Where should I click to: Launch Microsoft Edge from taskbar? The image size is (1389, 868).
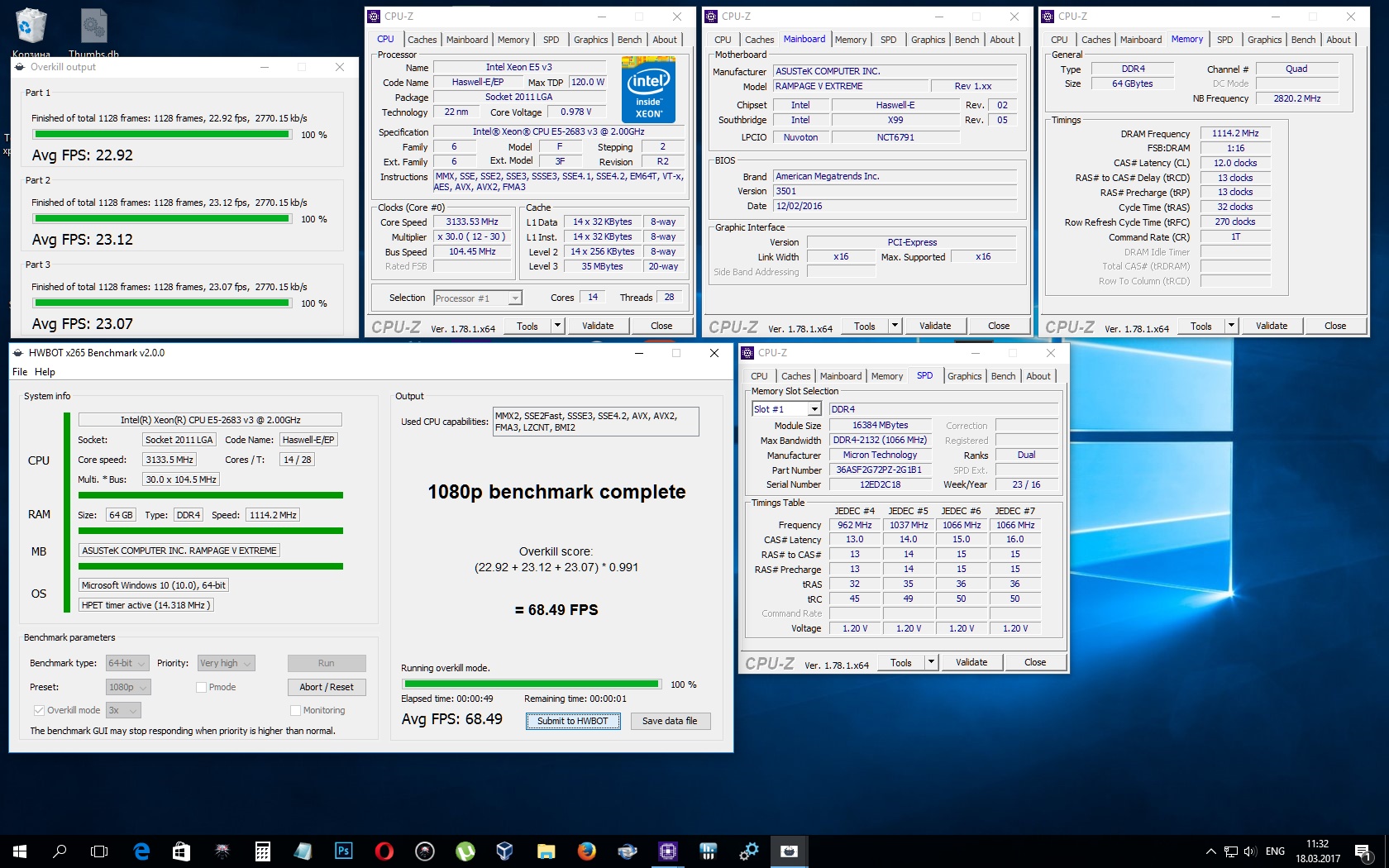click(141, 851)
